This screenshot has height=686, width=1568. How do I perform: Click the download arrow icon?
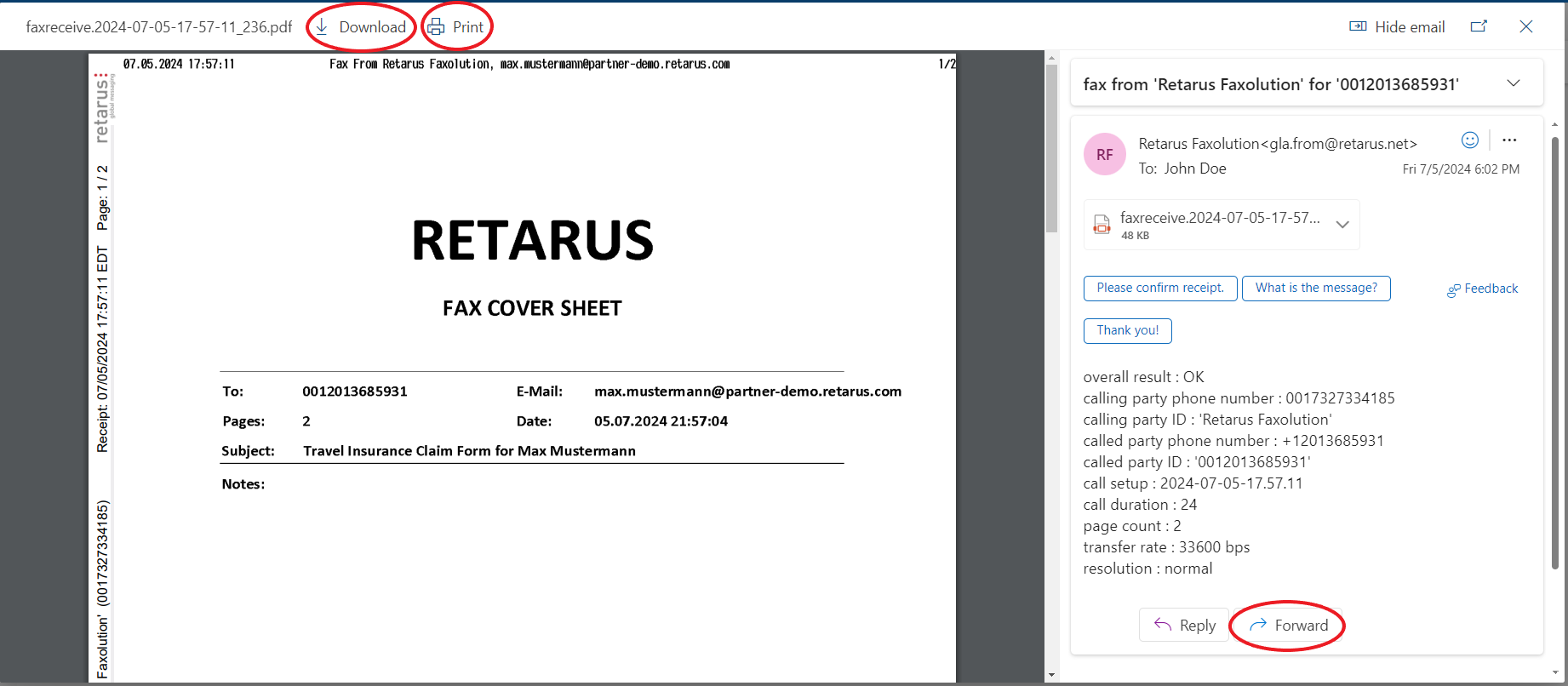click(x=322, y=27)
